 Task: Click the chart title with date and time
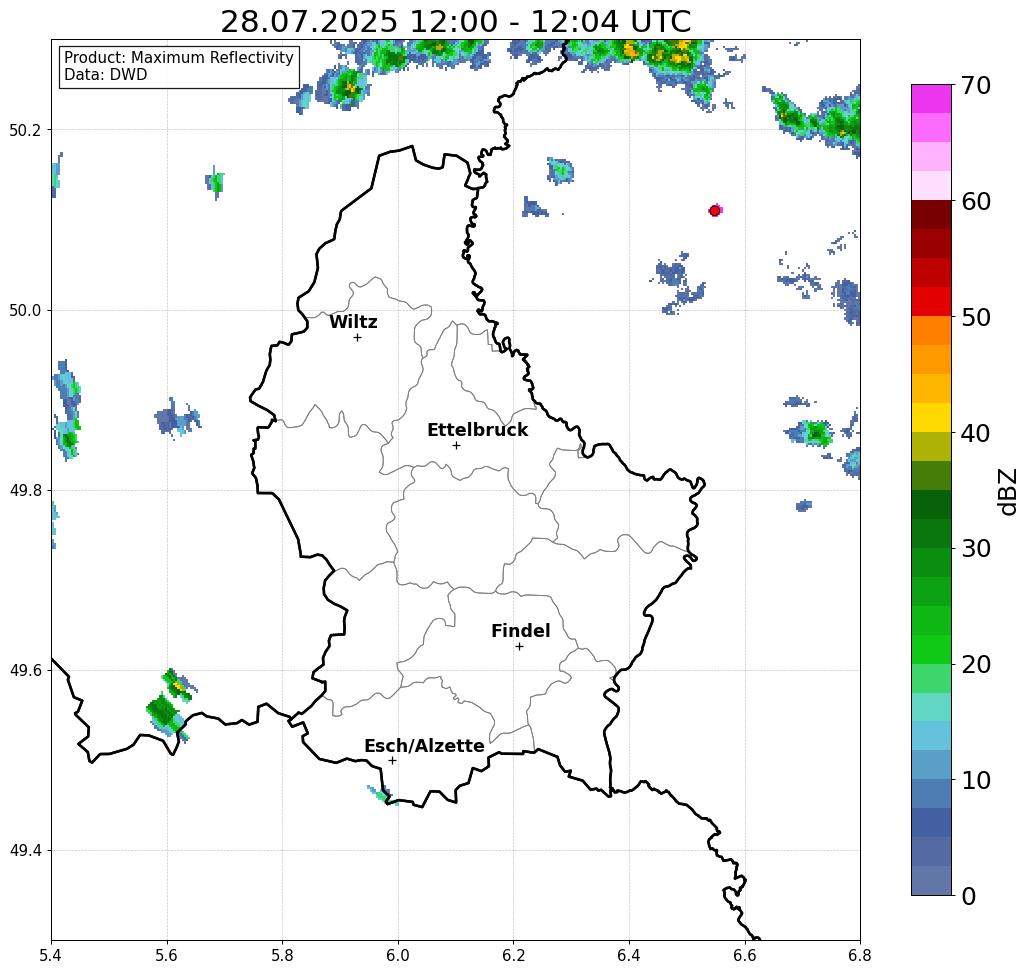[x=455, y=22]
